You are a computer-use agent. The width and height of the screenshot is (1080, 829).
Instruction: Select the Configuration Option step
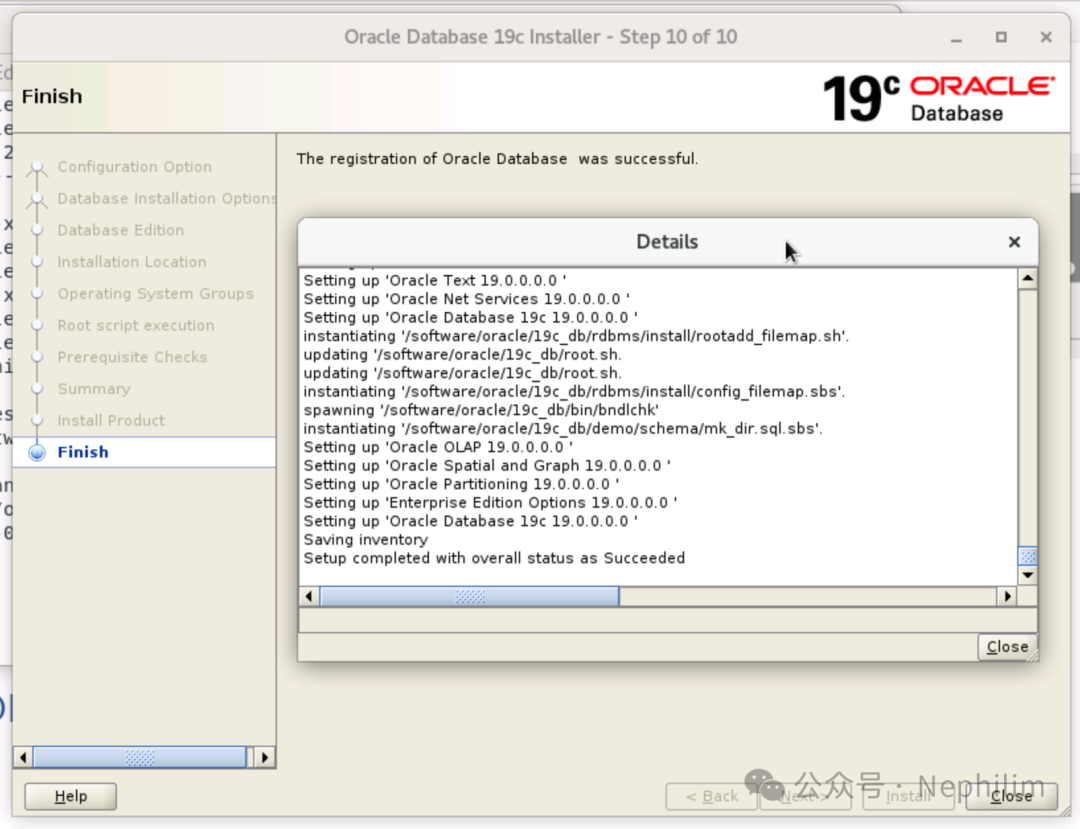[134, 167]
